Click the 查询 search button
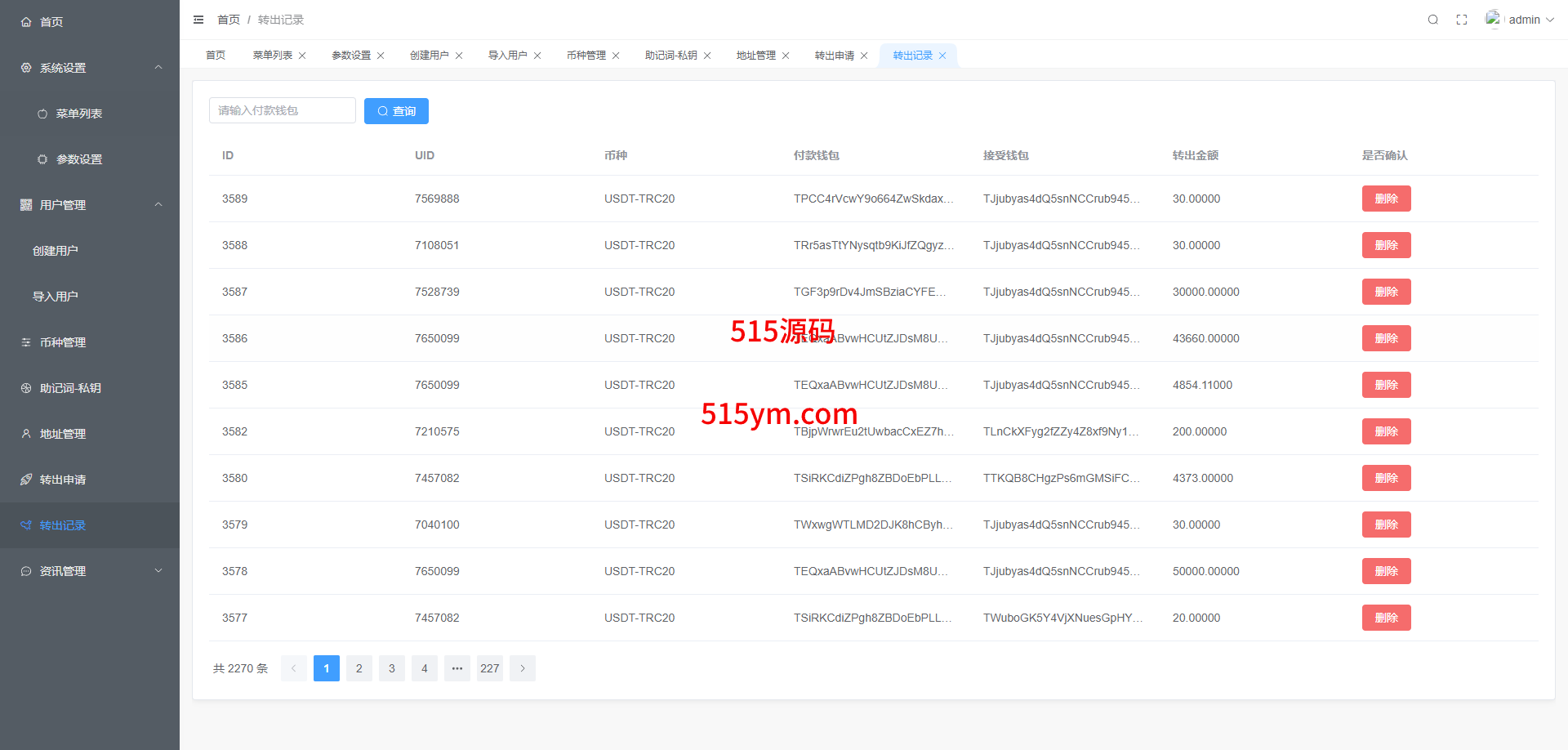This screenshot has height=750, width=1568. point(396,111)
